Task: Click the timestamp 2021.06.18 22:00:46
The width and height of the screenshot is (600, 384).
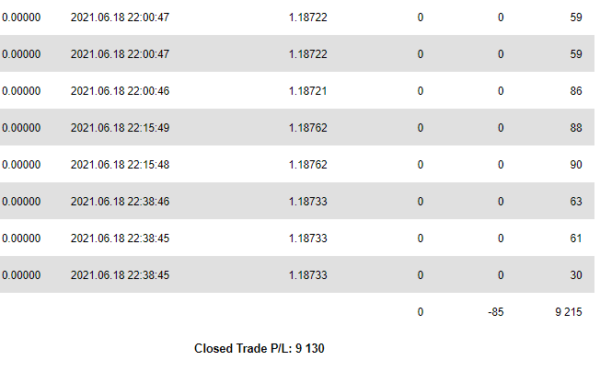Action: click(x=120, y=91)
